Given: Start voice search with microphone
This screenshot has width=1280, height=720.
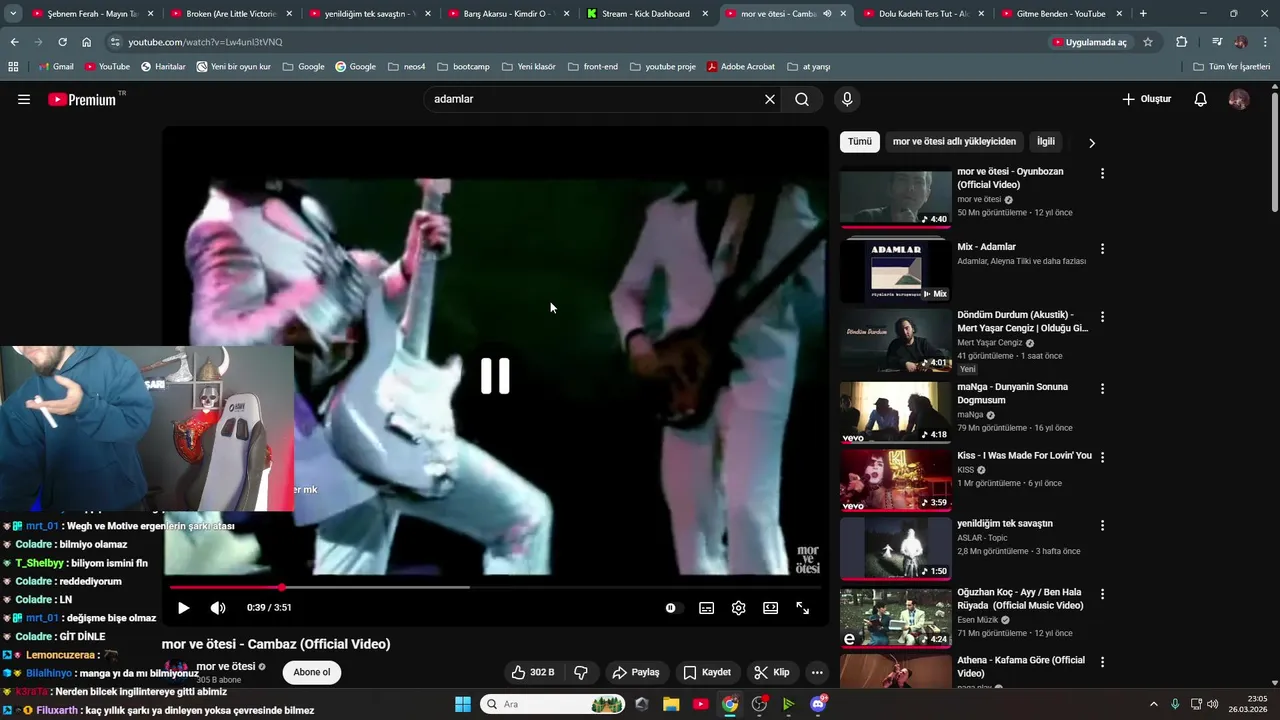Looking at the screenshot, I should tap(847, 99).
